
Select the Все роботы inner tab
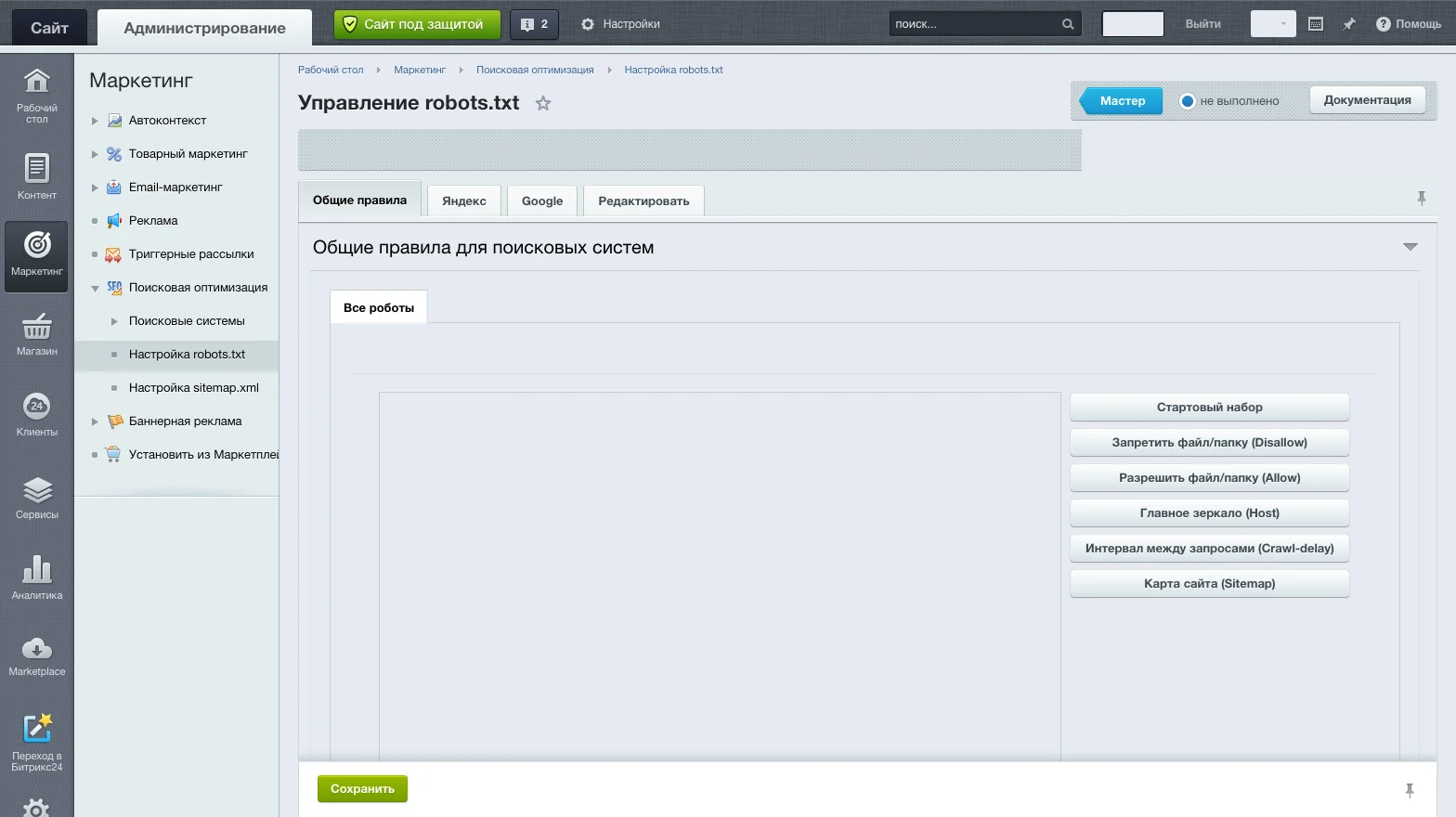[x=379, y=307]
